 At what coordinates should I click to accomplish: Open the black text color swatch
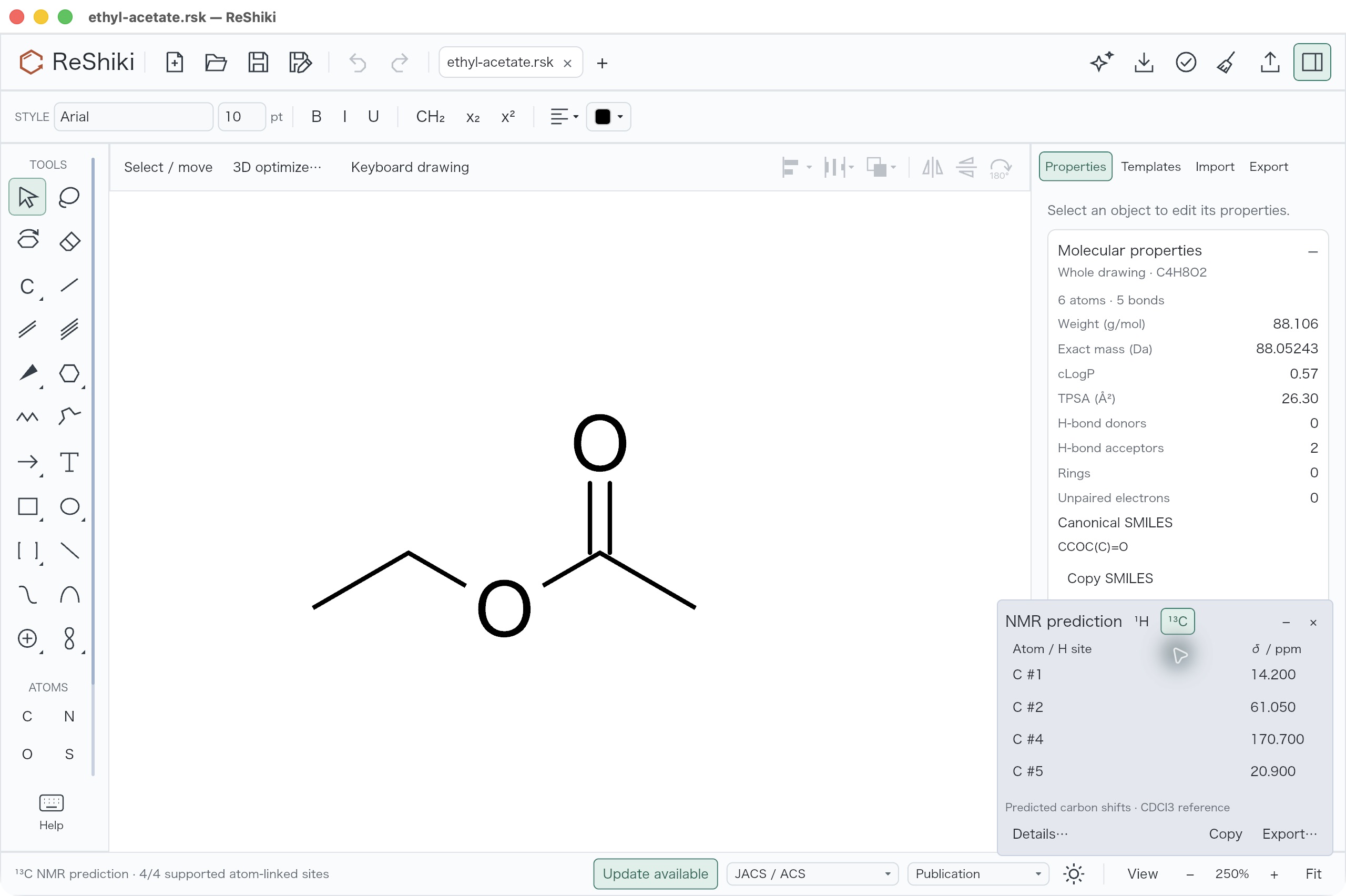coord(608,117)
